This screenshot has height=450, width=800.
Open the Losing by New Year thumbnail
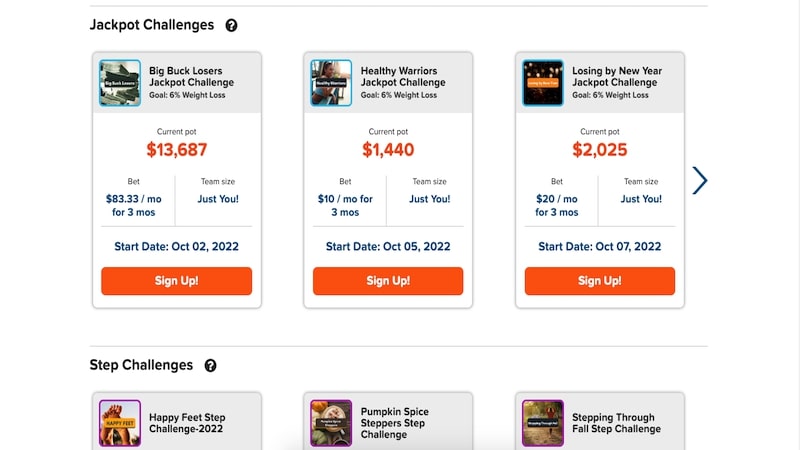click(543, 83)
